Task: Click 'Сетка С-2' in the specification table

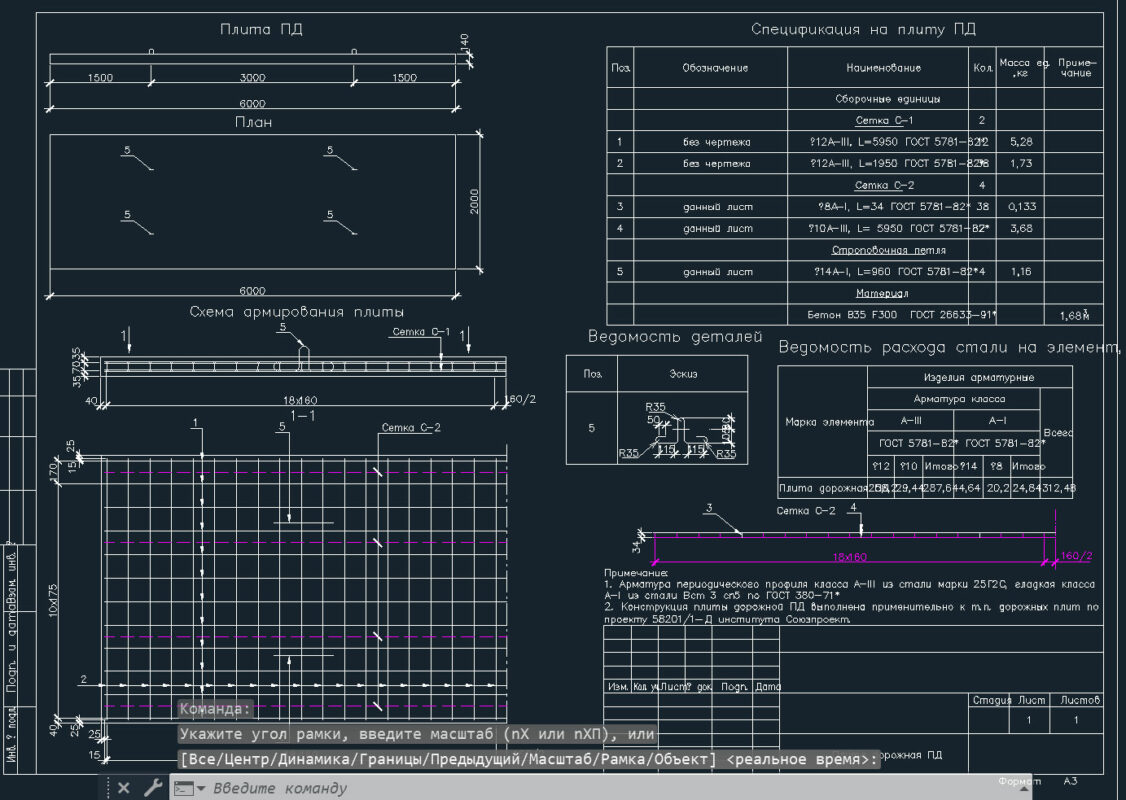Action: coord(884,185)
